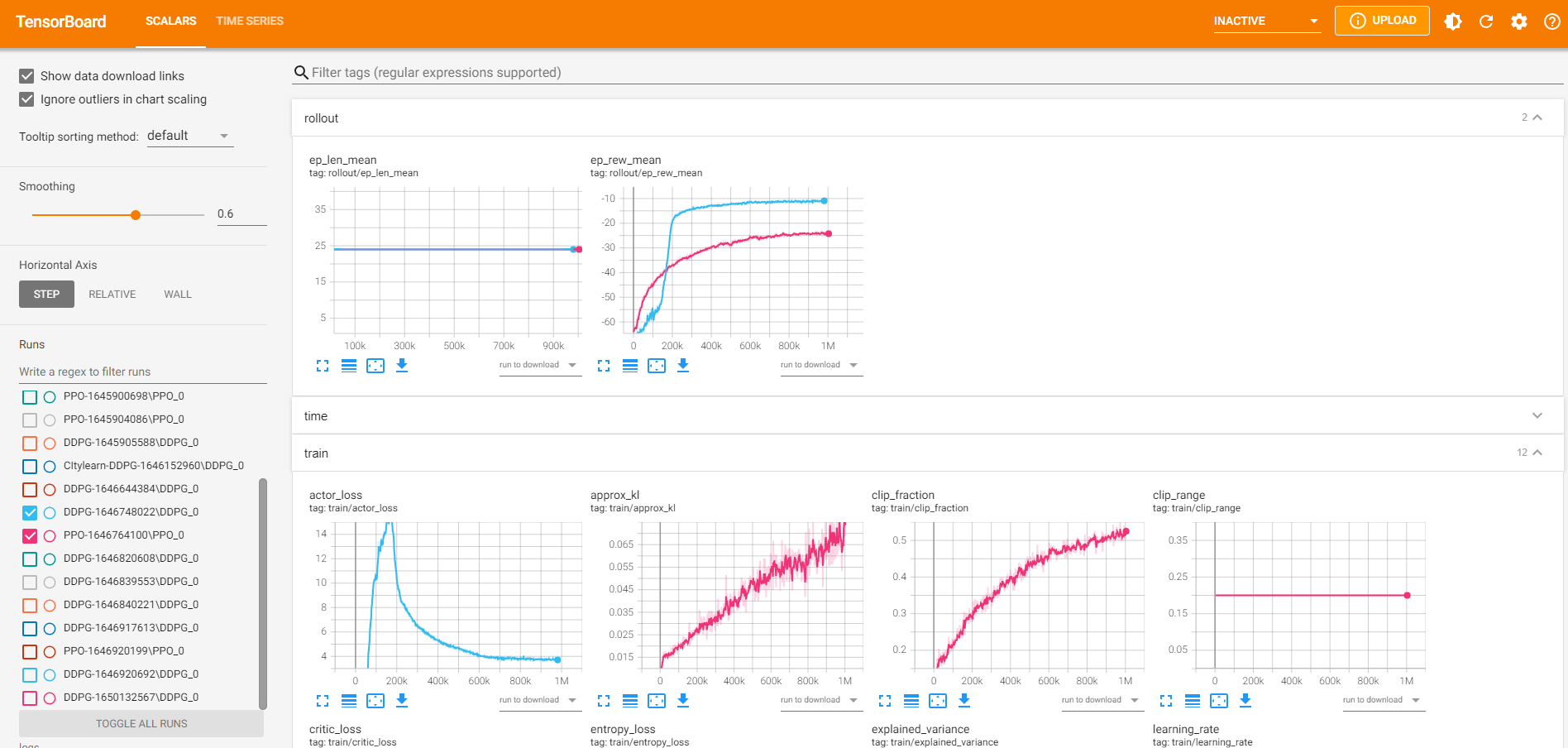Click color swatch circle for DDPG-1646917613\DDPG_0

(50, 629)
